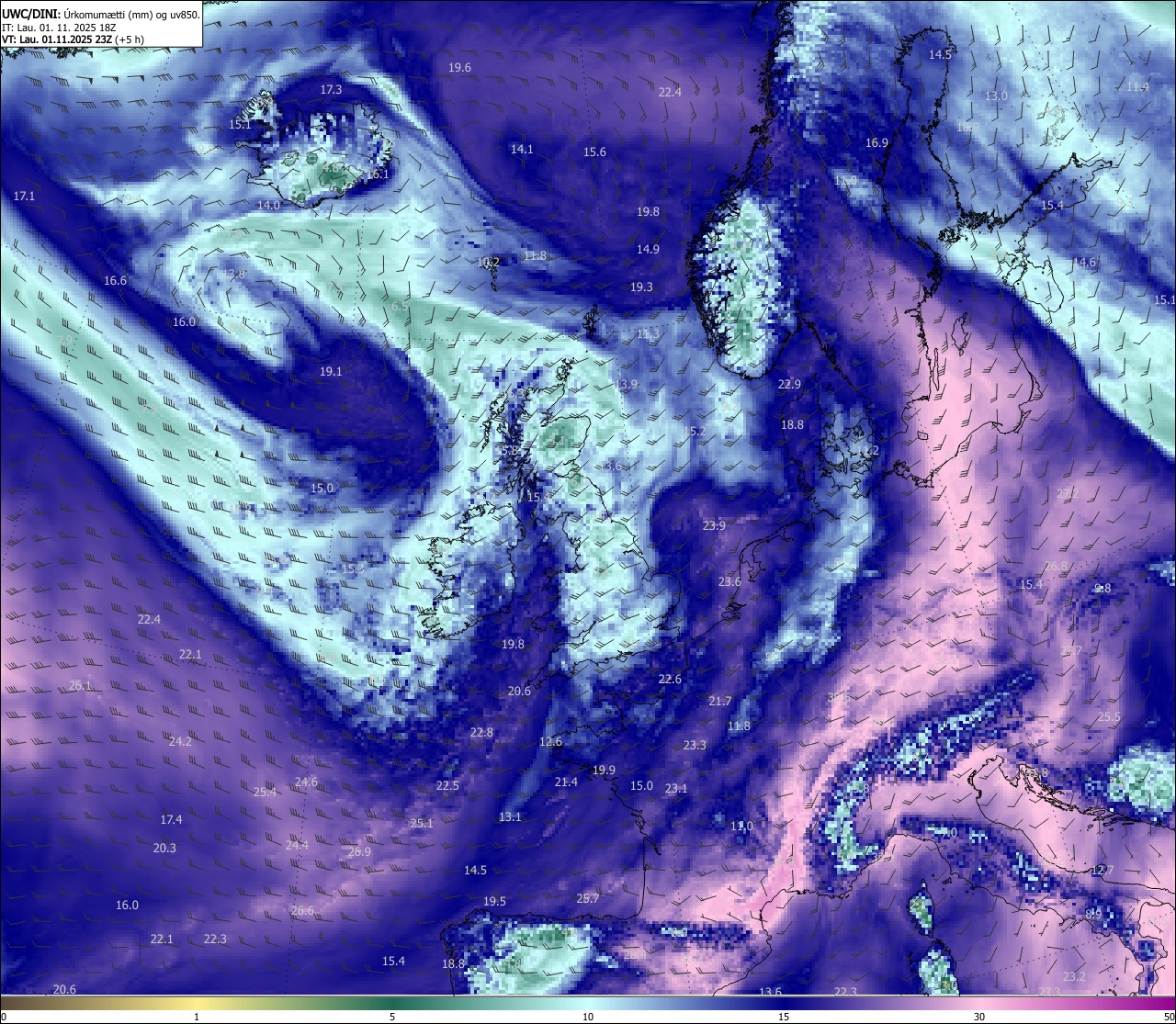
Task: Click the 13.1 map value
Action: [x=510, y=817]
